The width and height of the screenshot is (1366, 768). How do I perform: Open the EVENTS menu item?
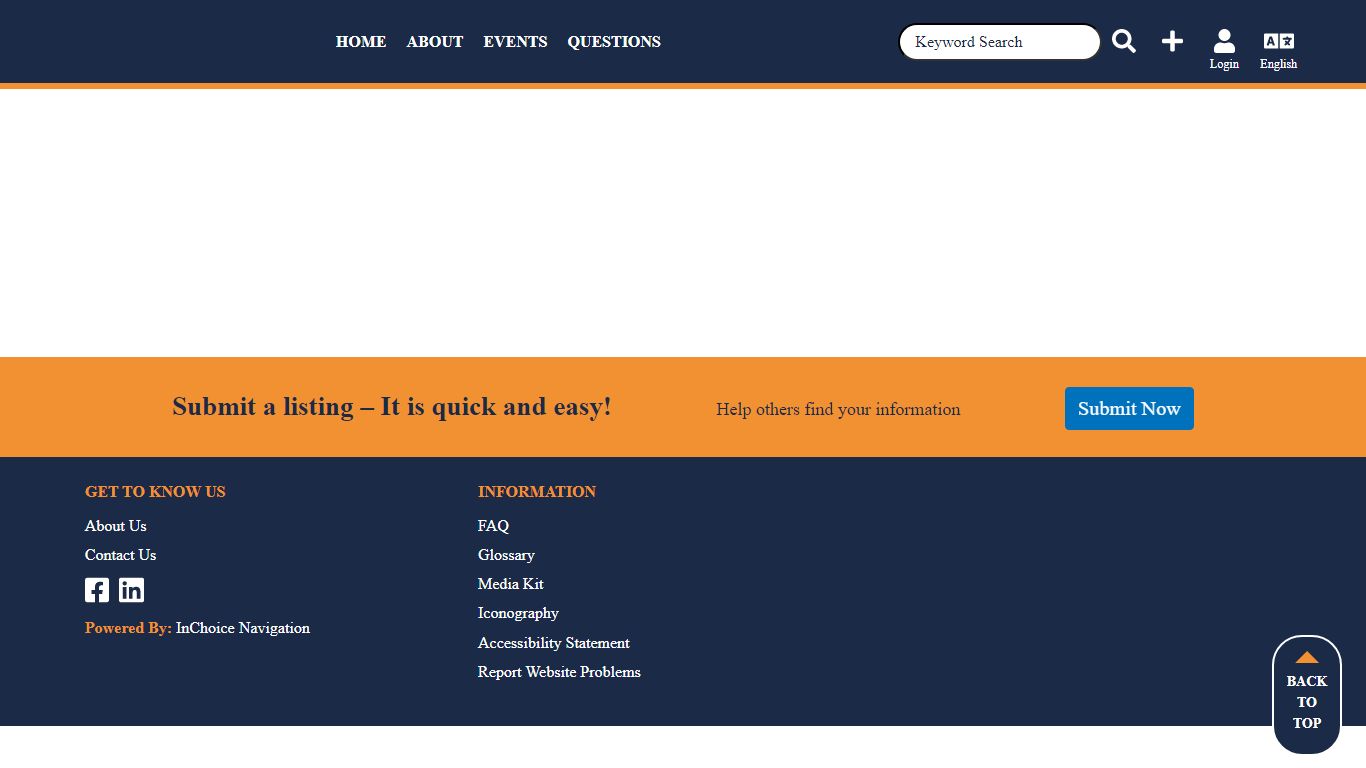(x=515, y=42)
